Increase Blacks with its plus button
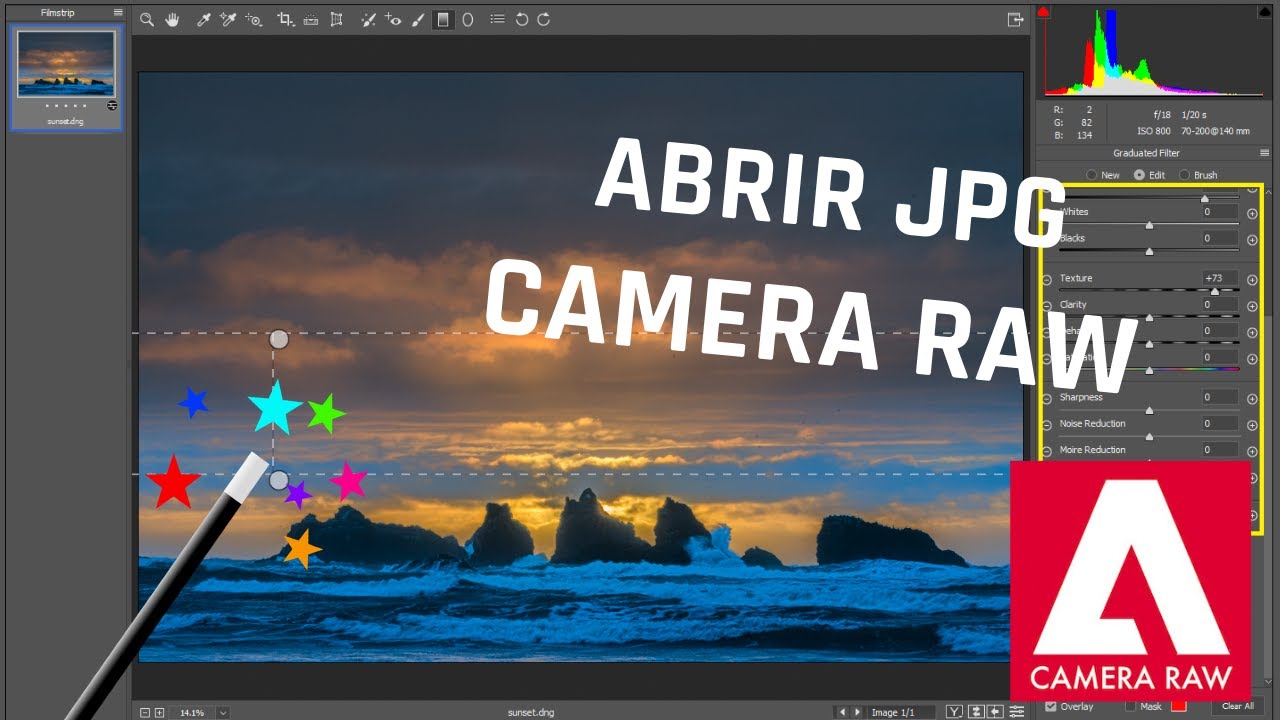This screenshot has height=720, width=1280. [1252, 240]
